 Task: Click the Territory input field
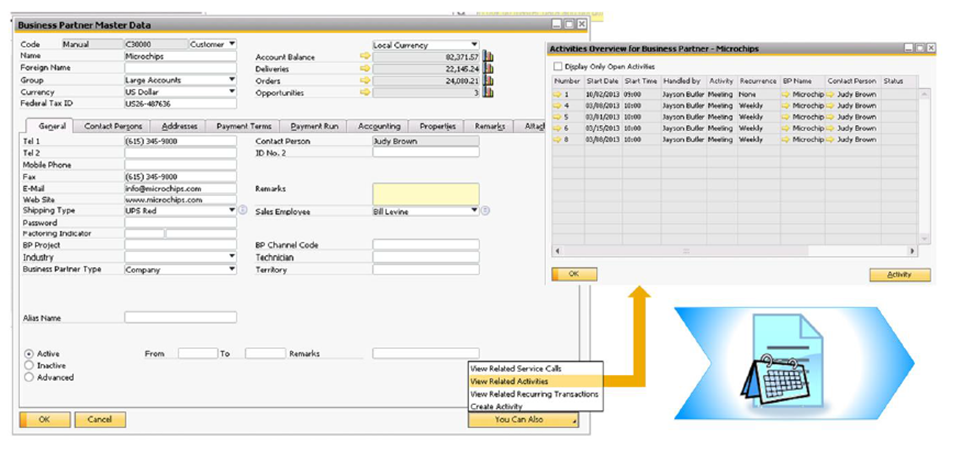click(x=426, y=269)
